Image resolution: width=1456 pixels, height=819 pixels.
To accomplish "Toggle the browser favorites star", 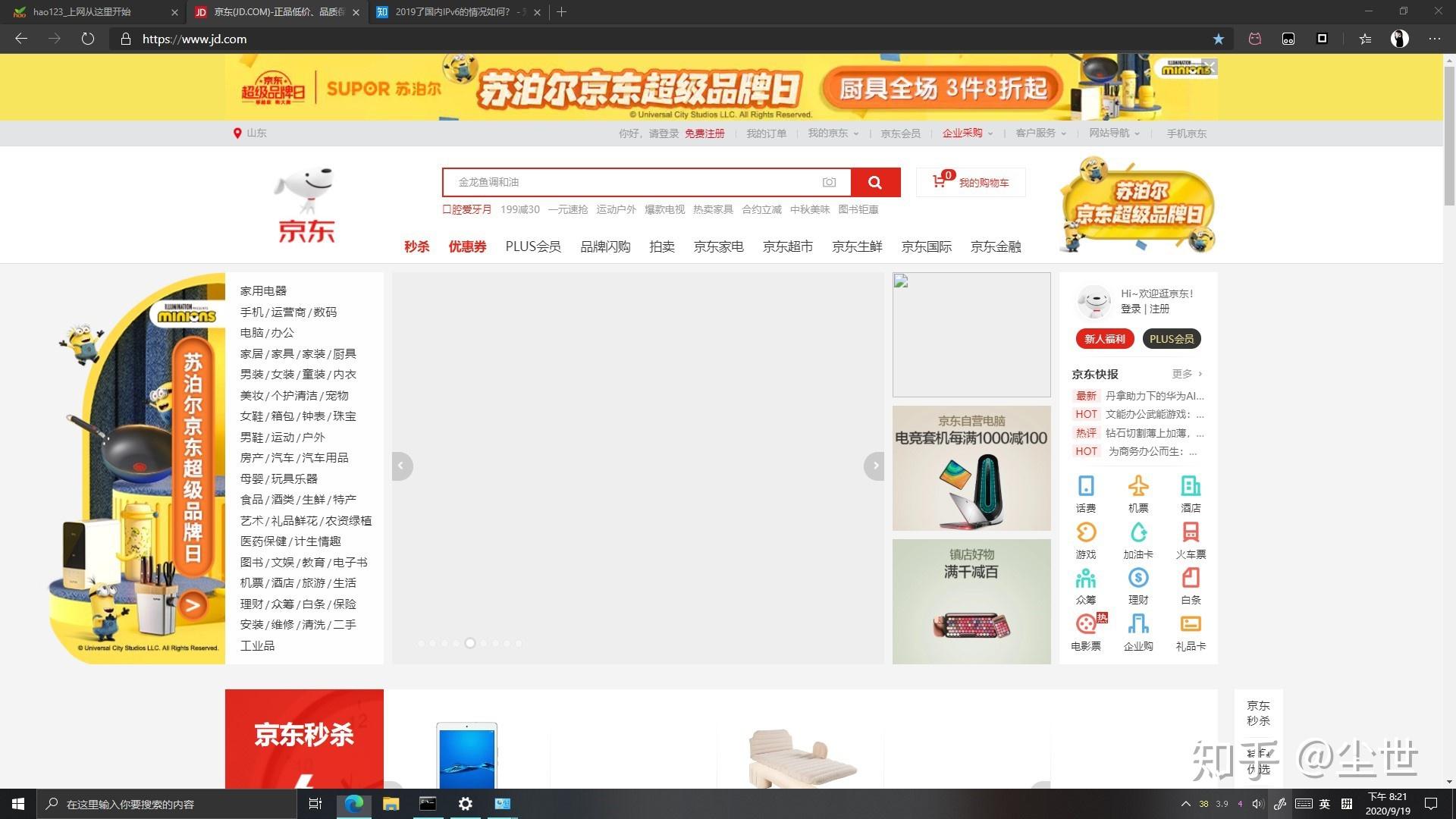I will 1218,39.
